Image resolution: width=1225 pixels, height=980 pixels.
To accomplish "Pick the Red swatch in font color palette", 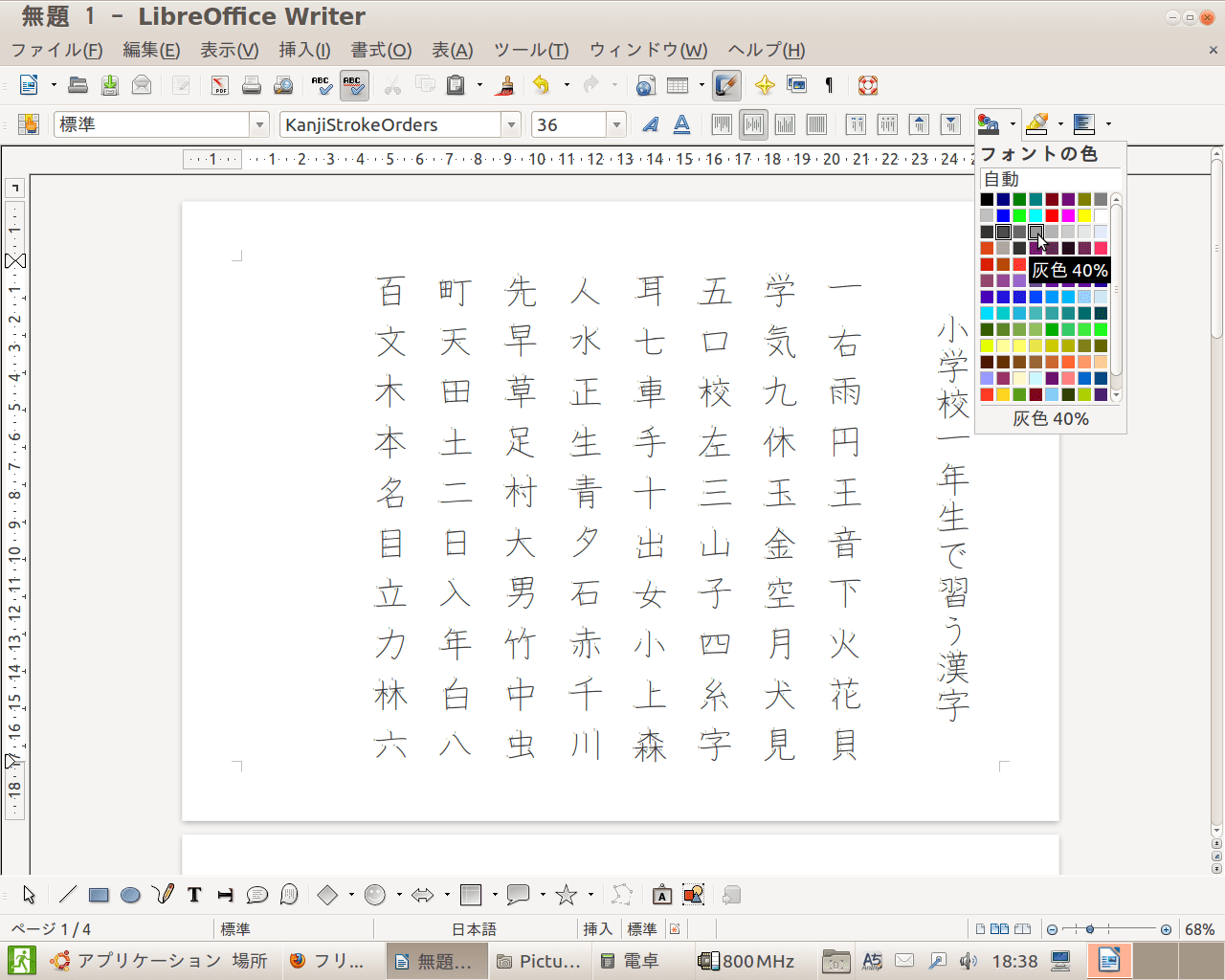I will click(x=1052, y=215).
